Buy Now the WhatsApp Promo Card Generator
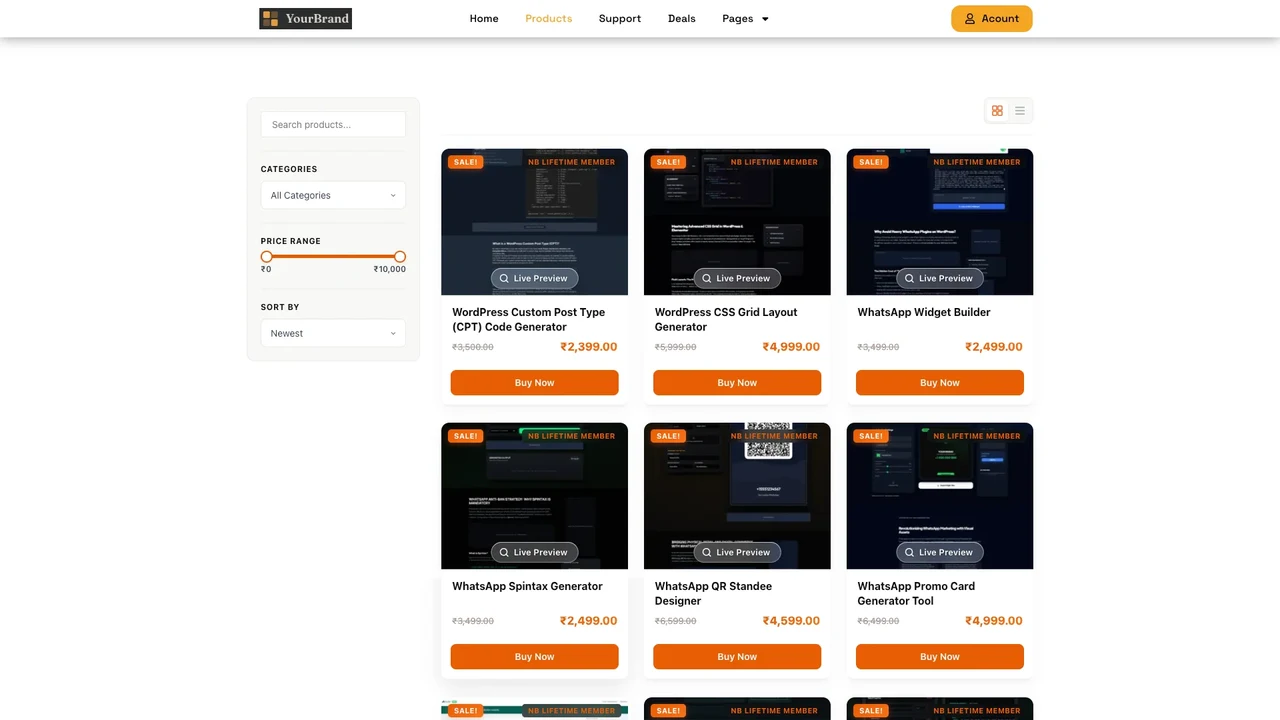 [940, 657]
